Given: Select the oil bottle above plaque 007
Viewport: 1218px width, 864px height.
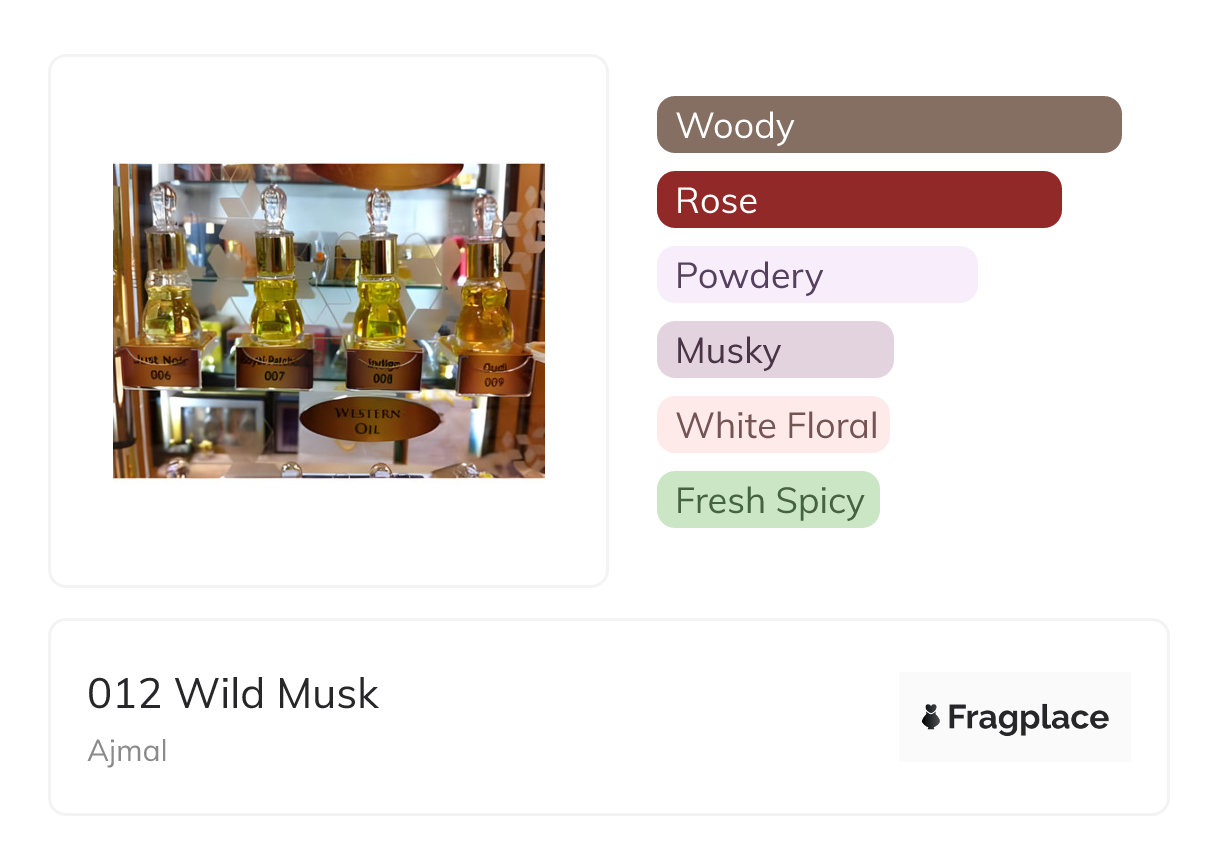Looking at the screenshot, I should (276, 265).
